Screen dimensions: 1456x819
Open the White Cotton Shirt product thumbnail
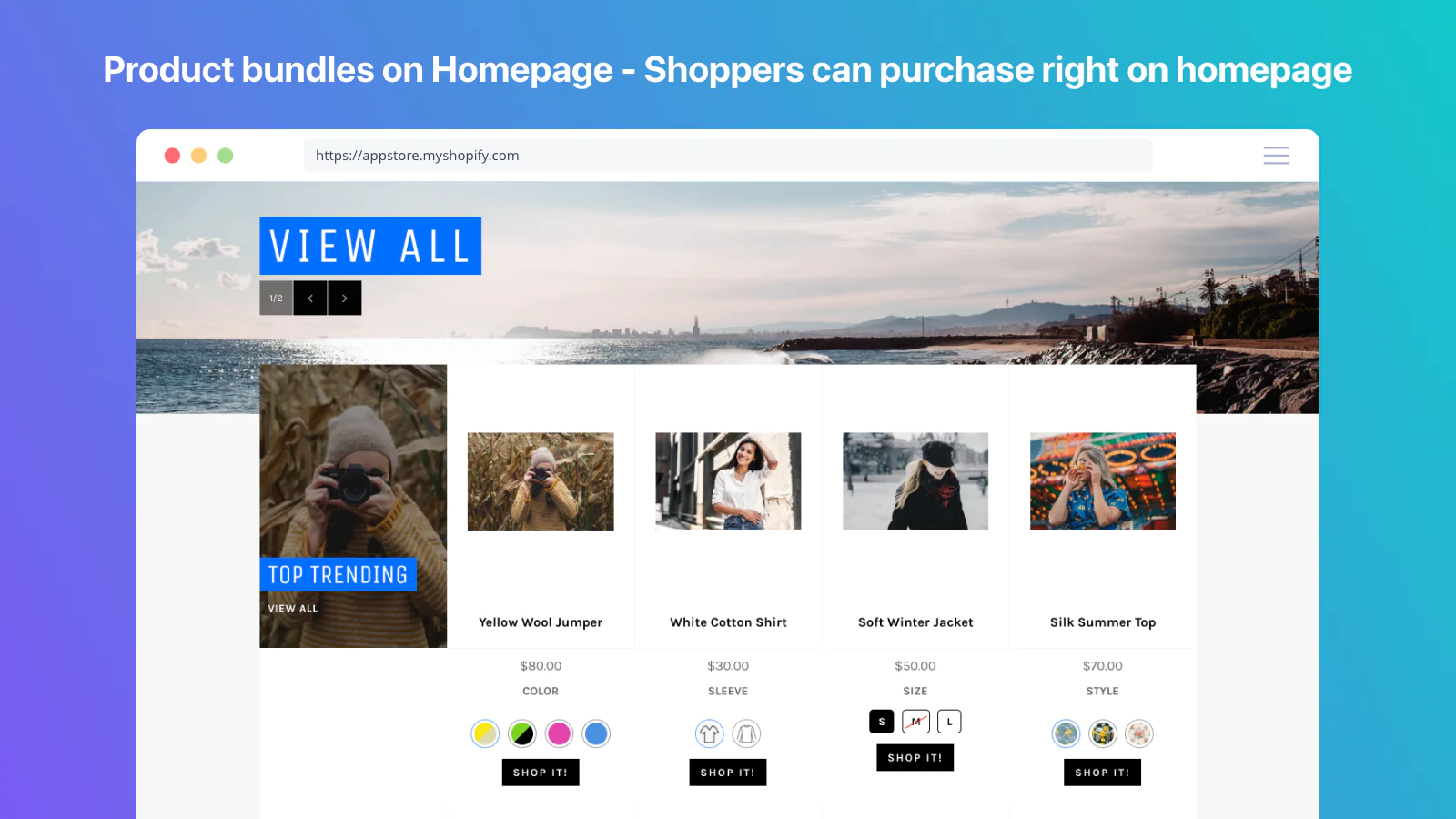coord(728,481)
